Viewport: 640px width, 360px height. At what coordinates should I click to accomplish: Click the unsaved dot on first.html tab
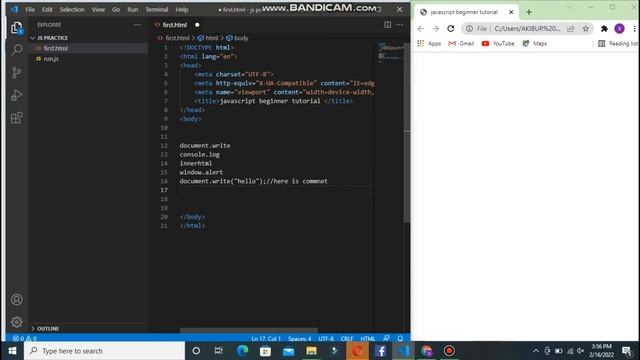click(197, 25)
